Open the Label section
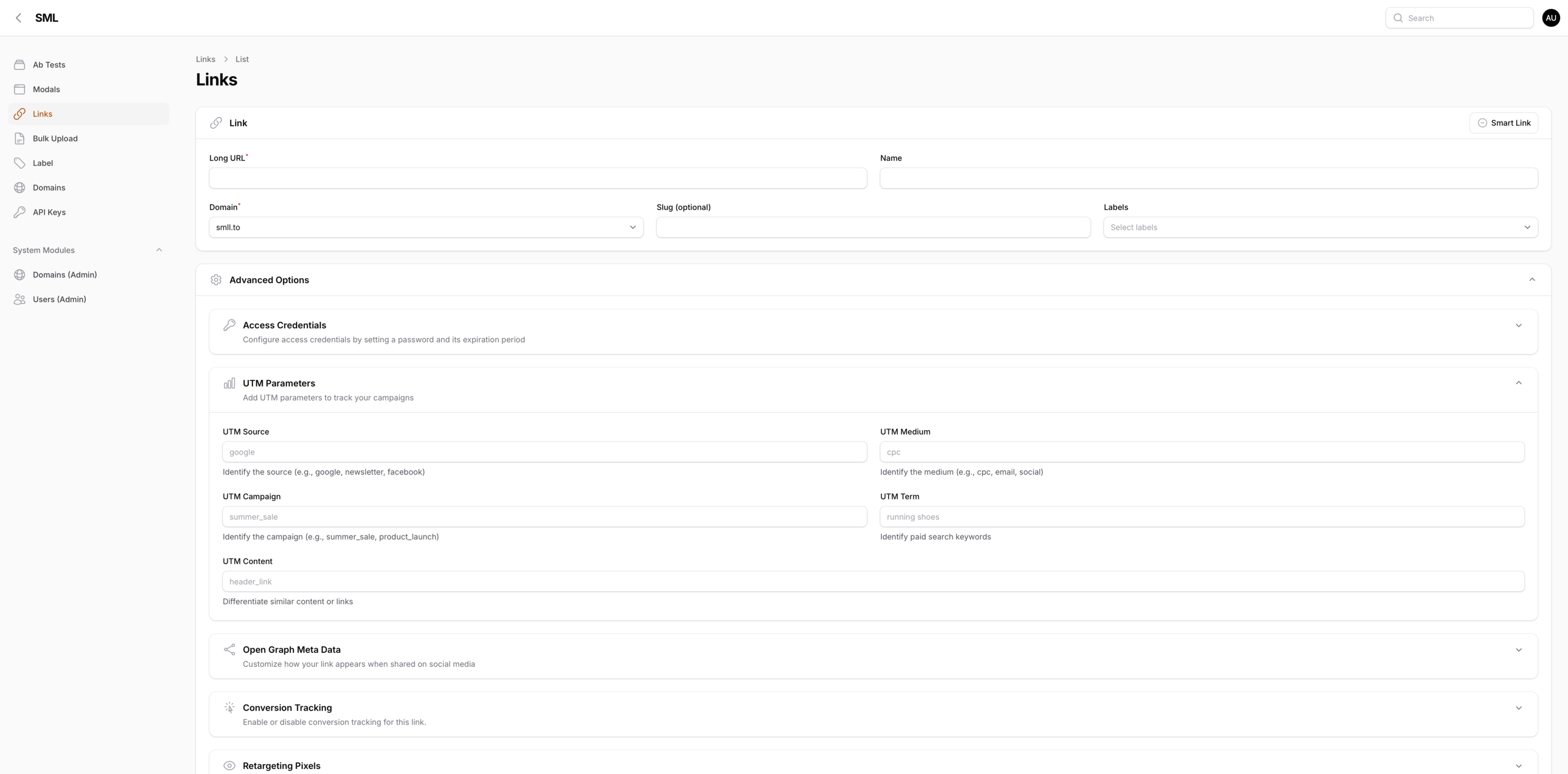The width and height of the screenshot is (1568, 774). click(42, 163)
